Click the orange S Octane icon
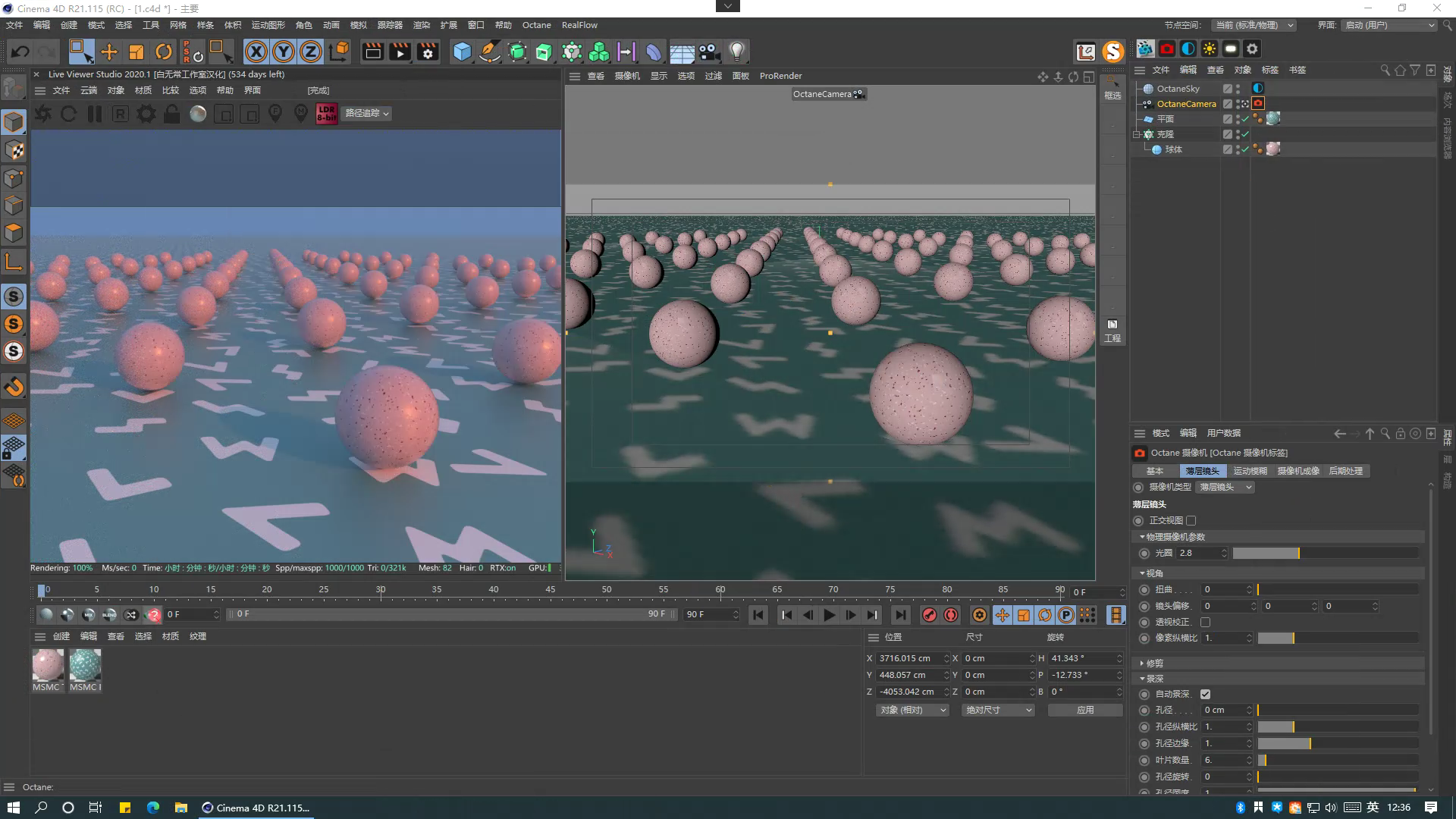 click(1113, 52)
